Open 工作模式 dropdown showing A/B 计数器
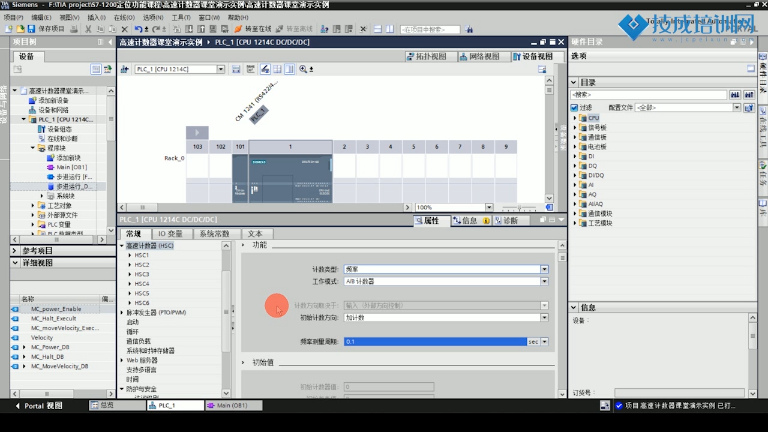 pyautogui.click(x=544, y=281)
